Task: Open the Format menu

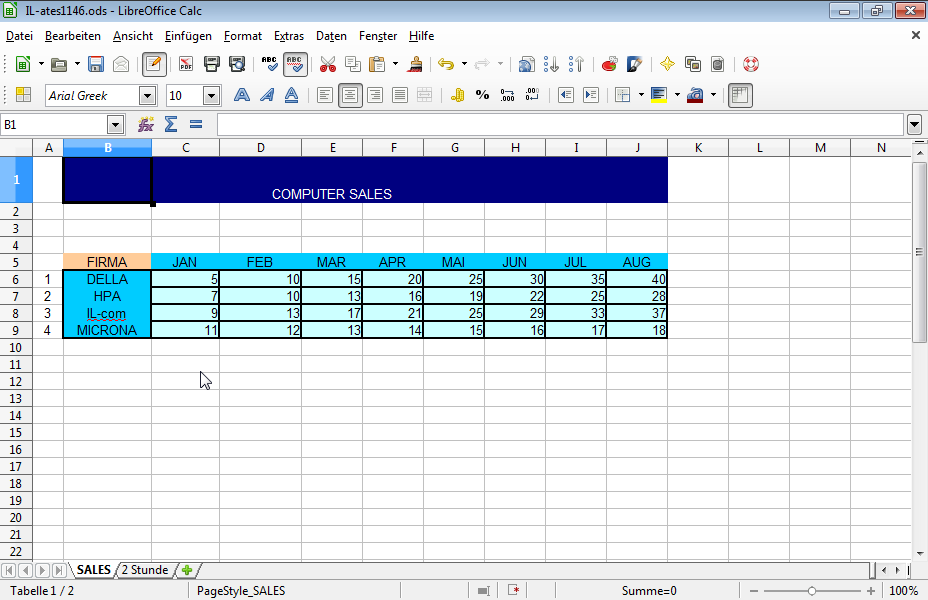Action: (243, 36)
